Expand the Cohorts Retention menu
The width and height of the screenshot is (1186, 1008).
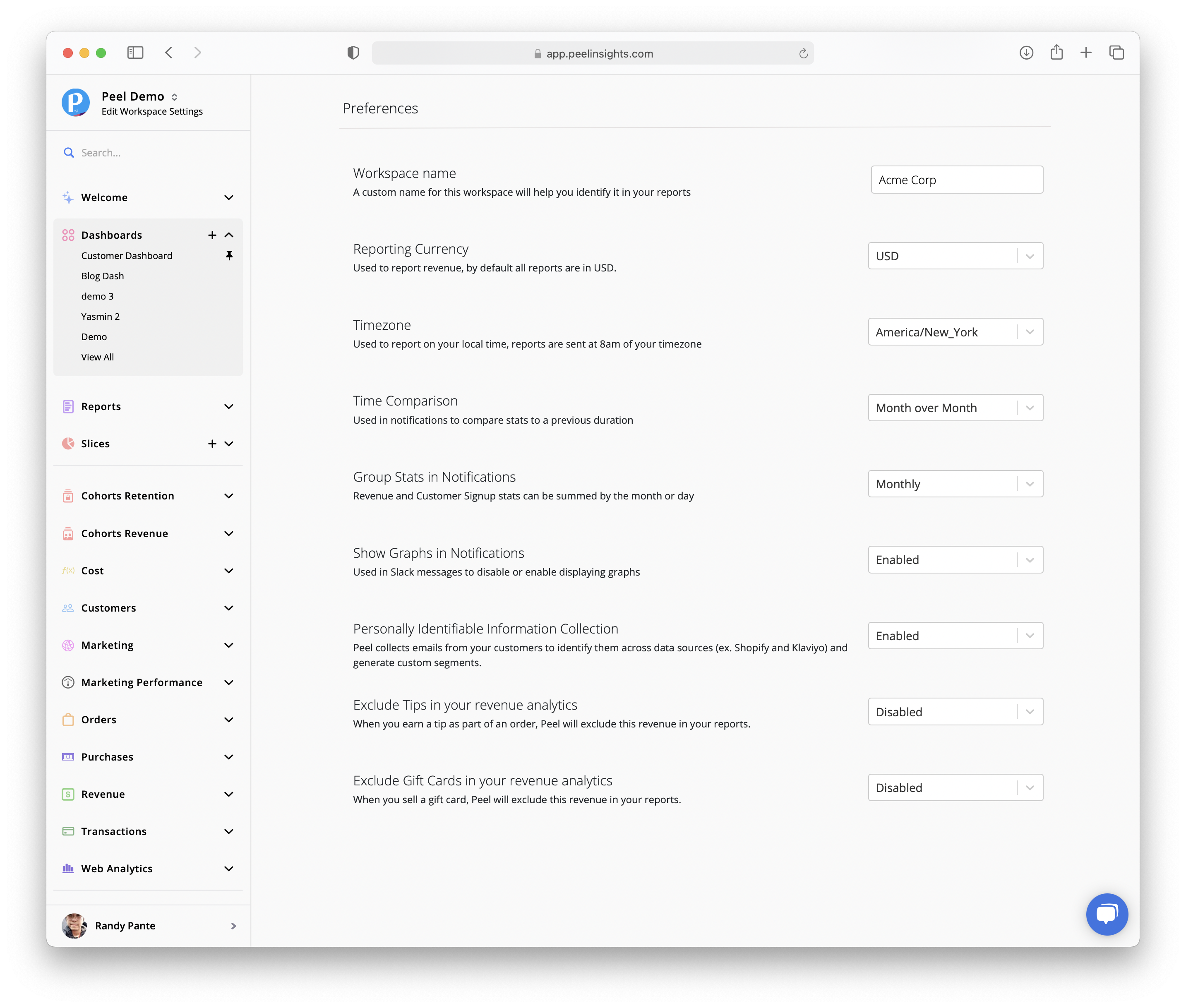click(x=228, y=496)
